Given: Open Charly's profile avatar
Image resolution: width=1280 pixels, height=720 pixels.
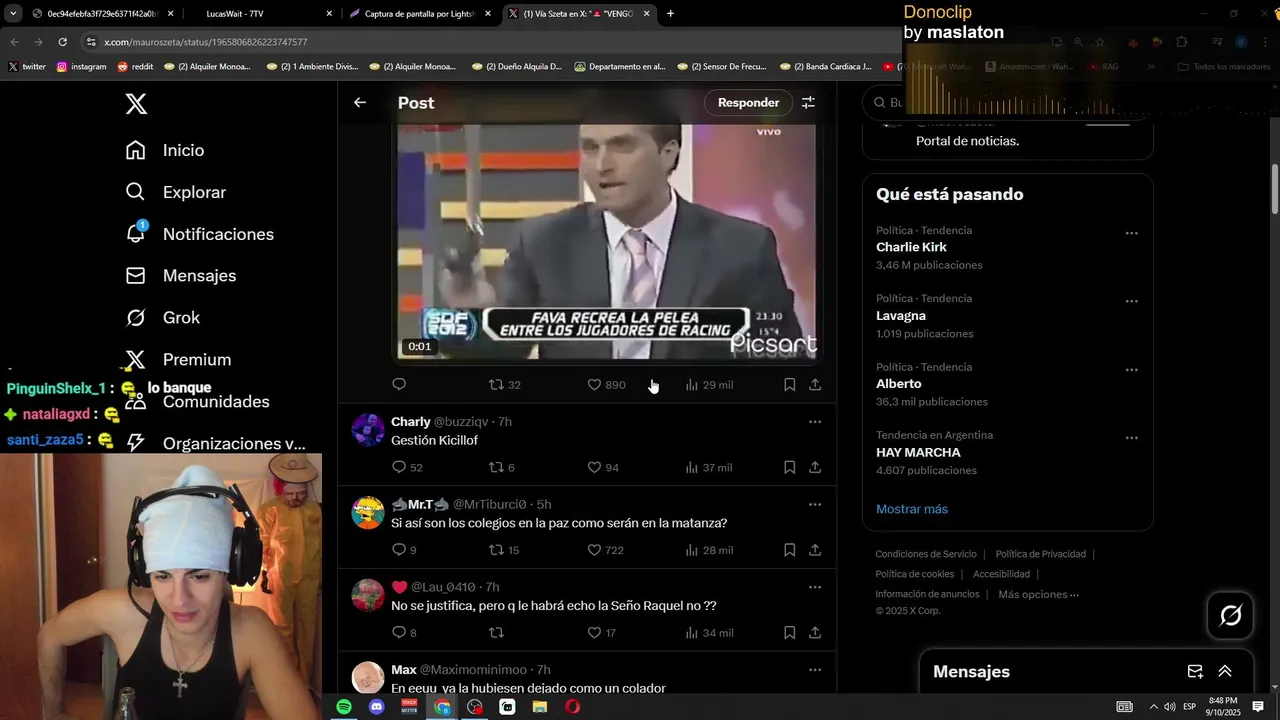Looking at the screenshot, I should 368,430.
